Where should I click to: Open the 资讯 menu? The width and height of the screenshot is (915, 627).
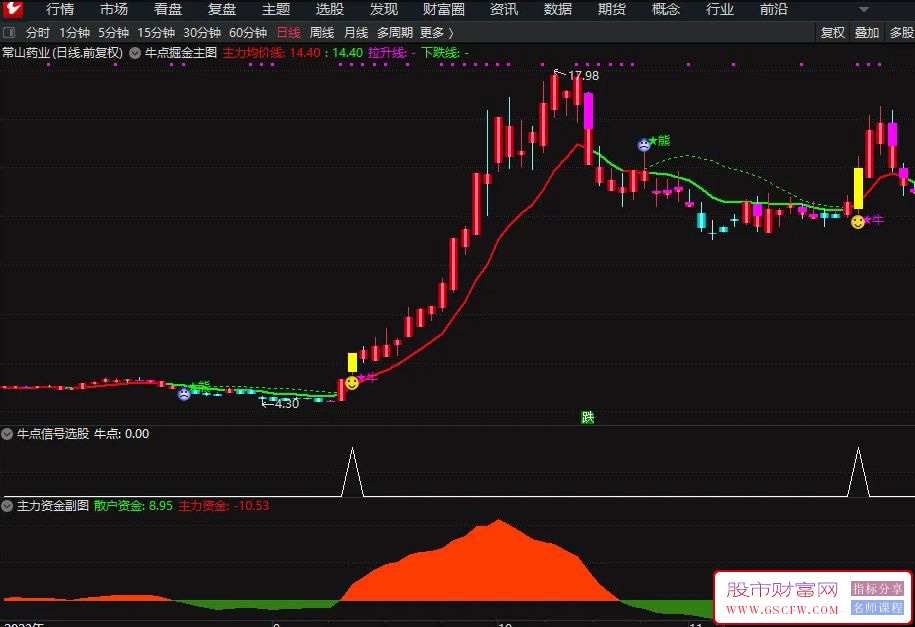point(504,9)
